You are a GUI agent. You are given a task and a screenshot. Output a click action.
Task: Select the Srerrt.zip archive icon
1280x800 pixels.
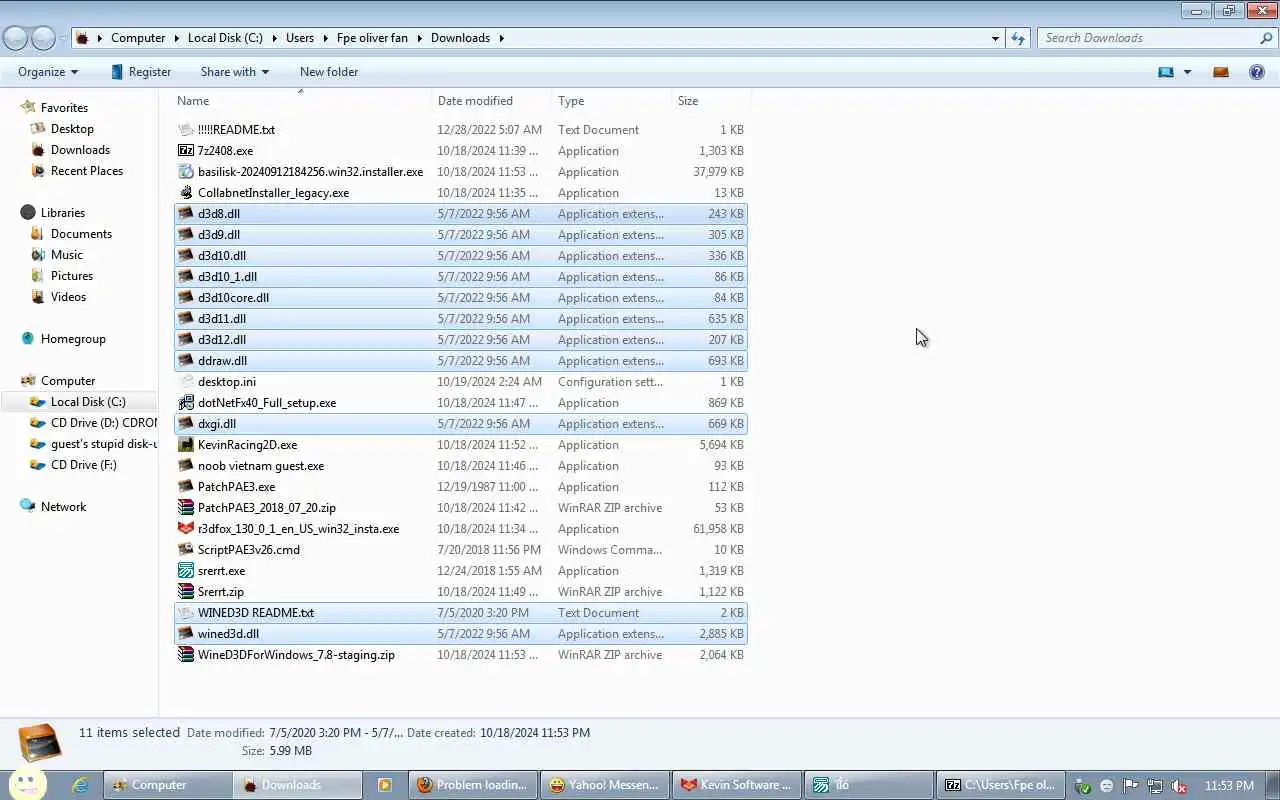point(186,592)
